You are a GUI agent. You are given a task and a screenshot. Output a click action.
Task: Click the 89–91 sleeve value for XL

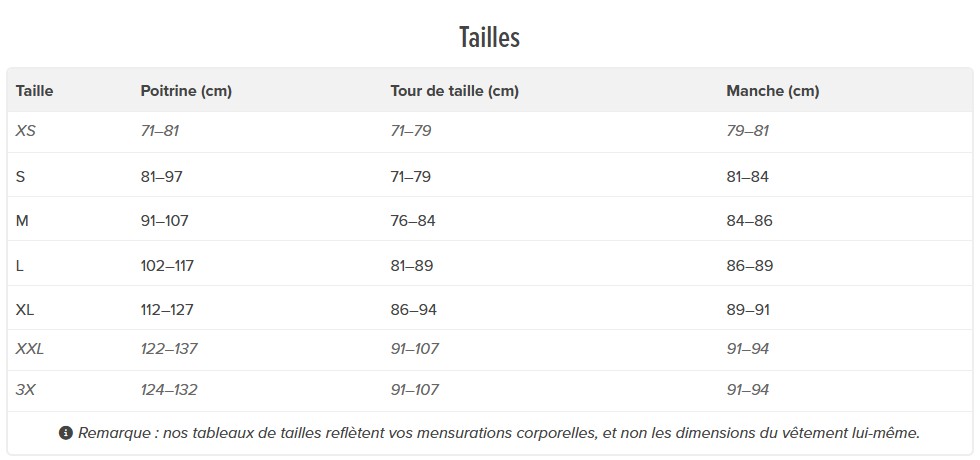748,309
